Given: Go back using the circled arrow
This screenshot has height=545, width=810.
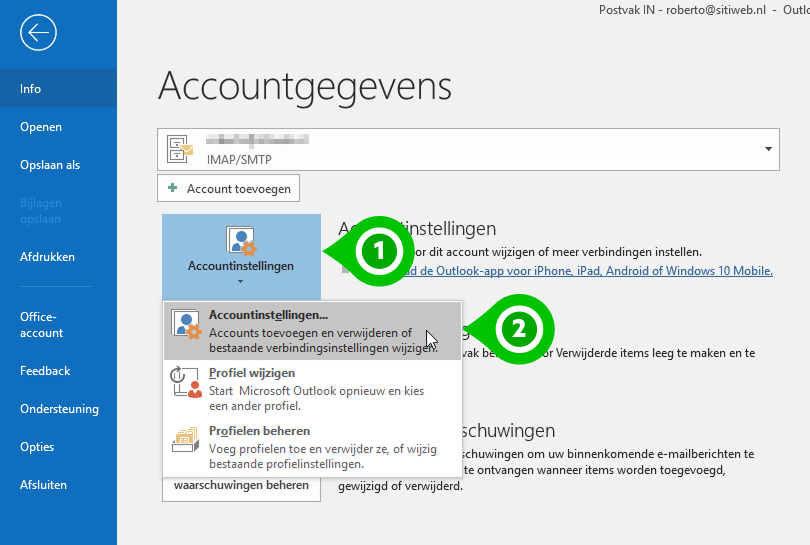Looking at the screenshot, I should coord(38,33).
